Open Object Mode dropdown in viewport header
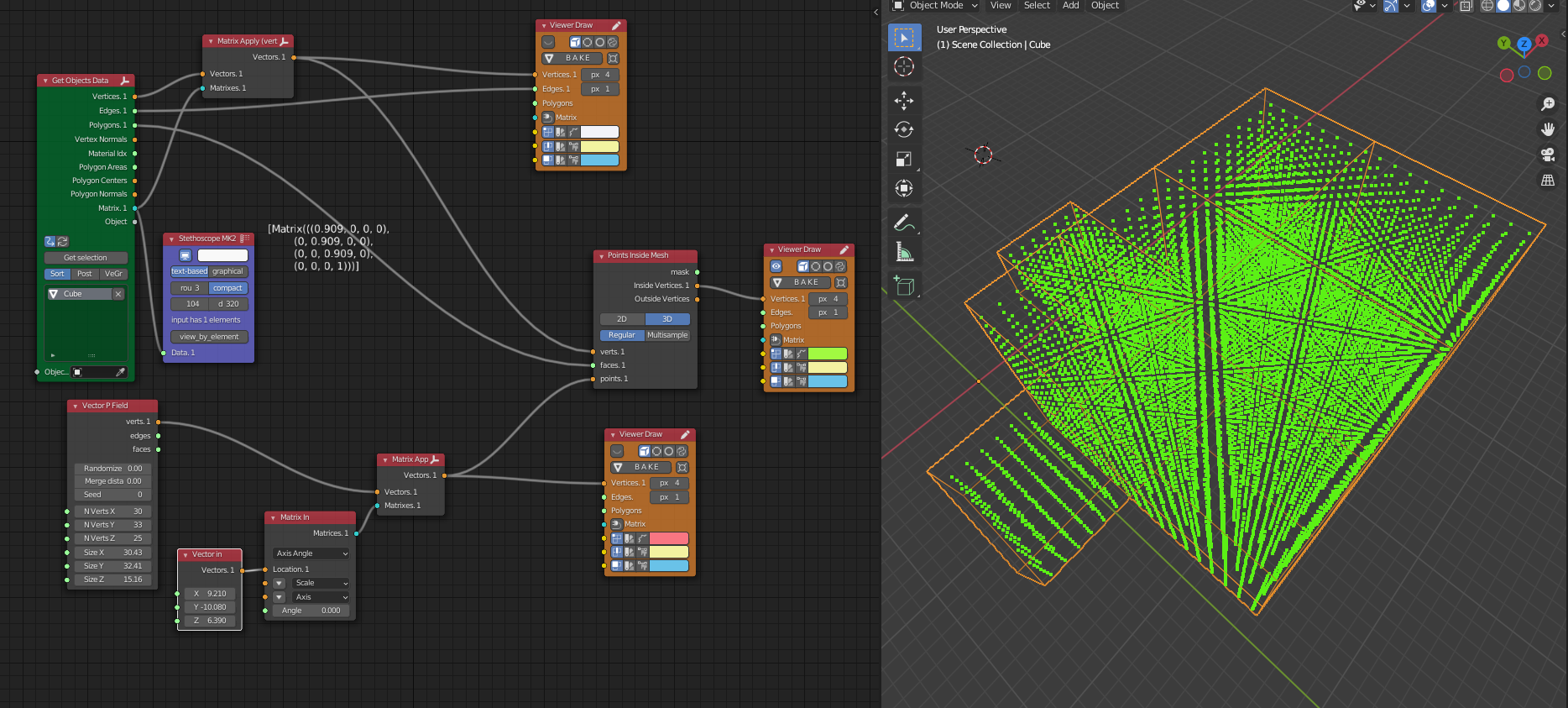 click(x=935, y=6)
